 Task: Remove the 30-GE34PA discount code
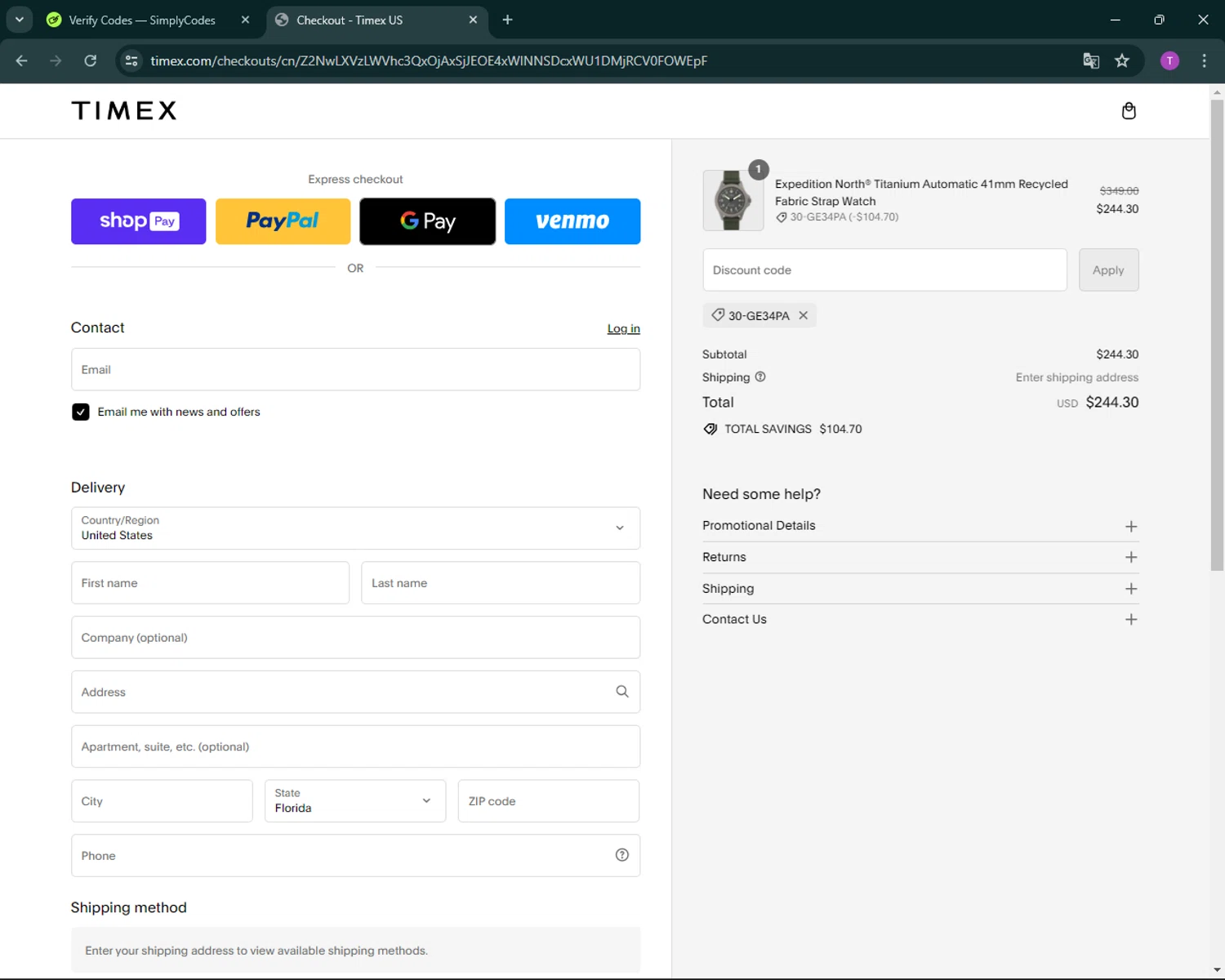tap(804, 315)
